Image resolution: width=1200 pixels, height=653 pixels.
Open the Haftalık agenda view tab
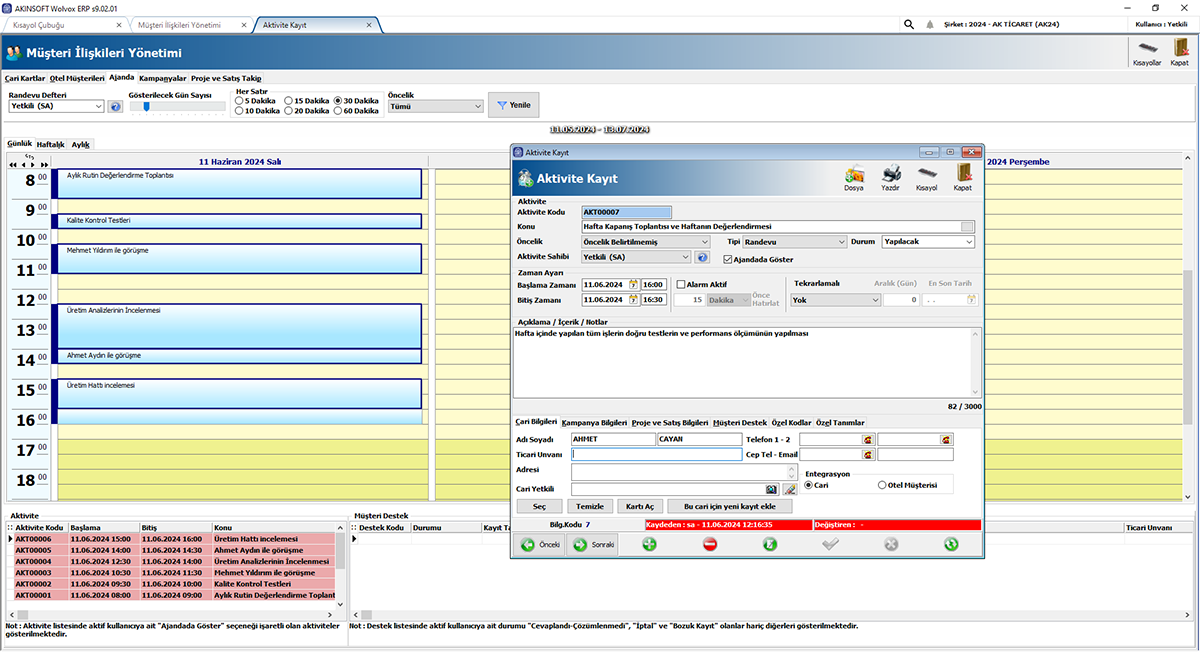point(49,143)
